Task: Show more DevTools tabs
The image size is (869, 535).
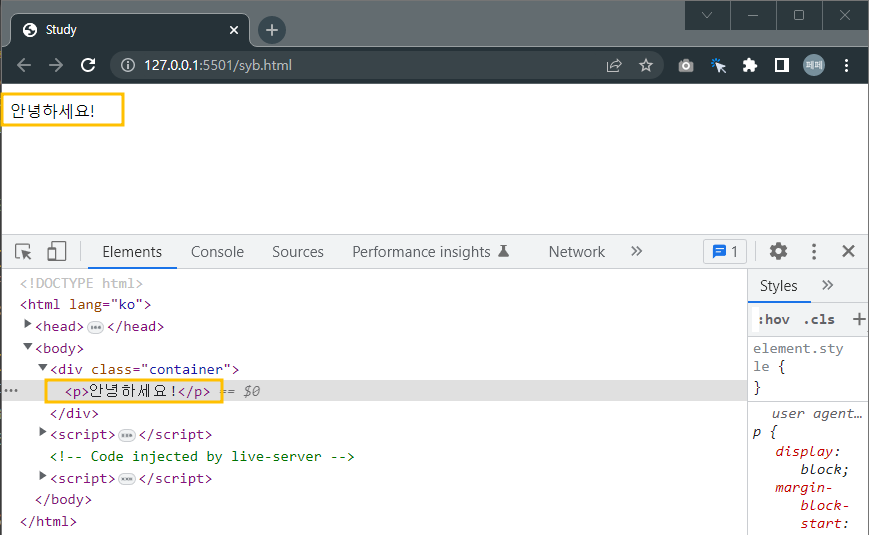Action: pyautogui.click(x=636, y=251)
